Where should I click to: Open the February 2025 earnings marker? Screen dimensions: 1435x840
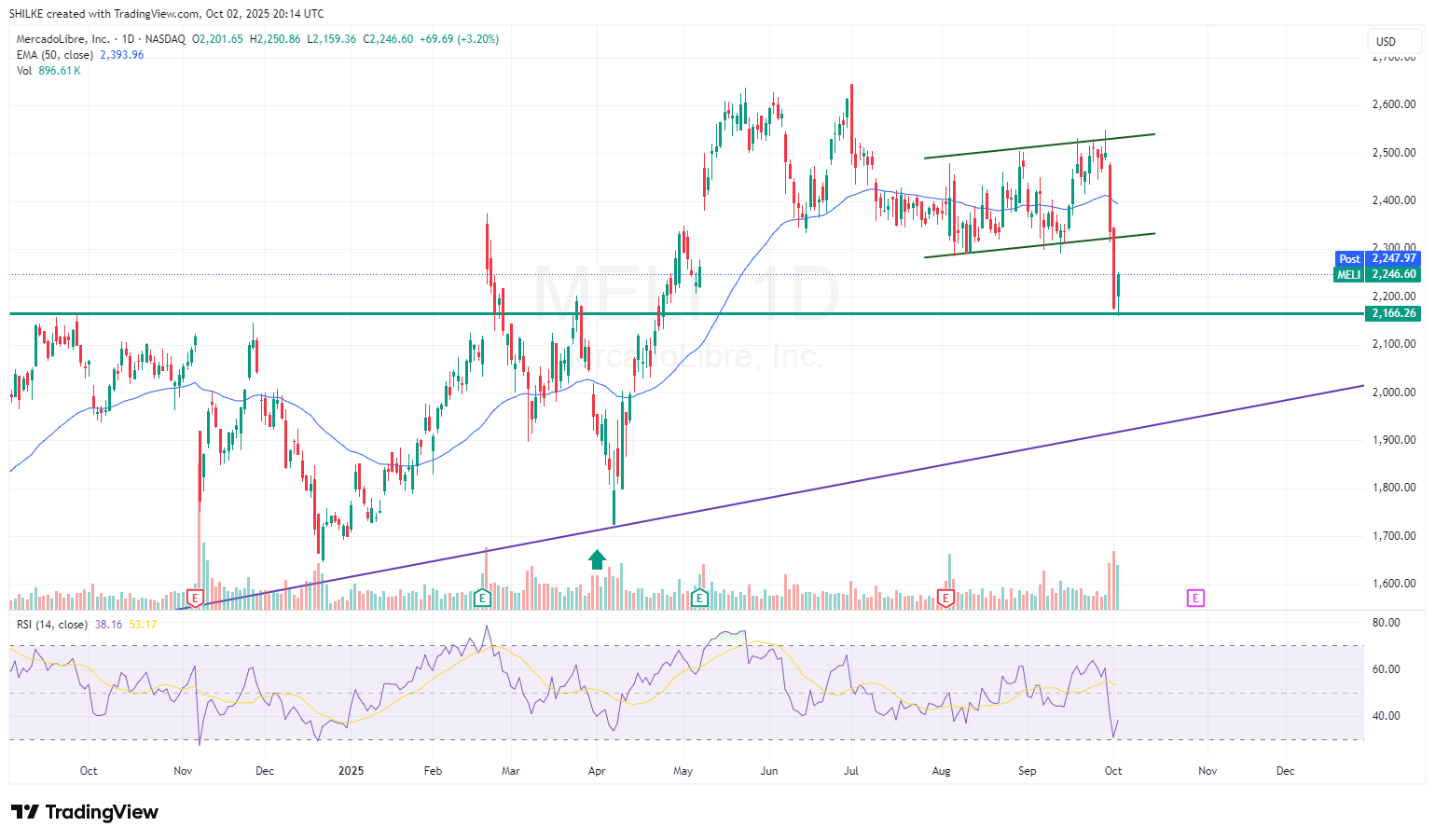pos(482,598)
